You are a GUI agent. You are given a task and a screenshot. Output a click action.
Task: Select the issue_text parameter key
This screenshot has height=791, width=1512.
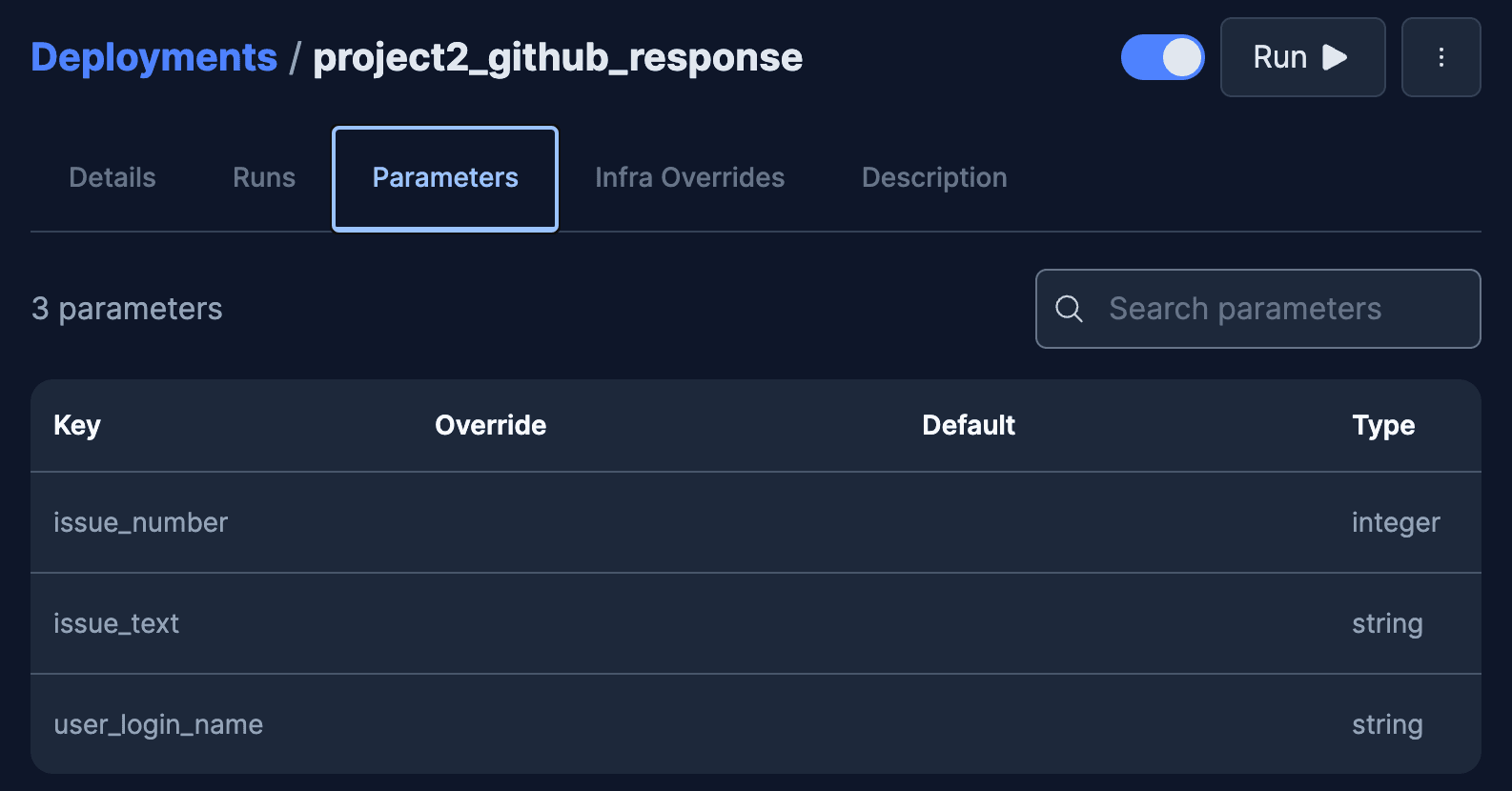[116, 623]
